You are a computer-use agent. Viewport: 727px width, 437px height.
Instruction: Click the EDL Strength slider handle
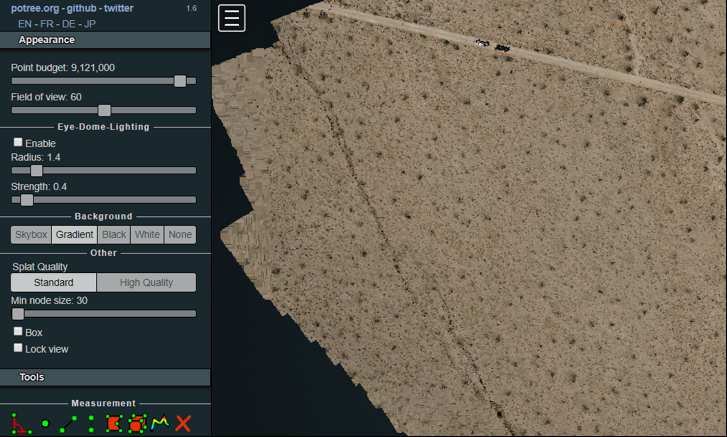27,200
